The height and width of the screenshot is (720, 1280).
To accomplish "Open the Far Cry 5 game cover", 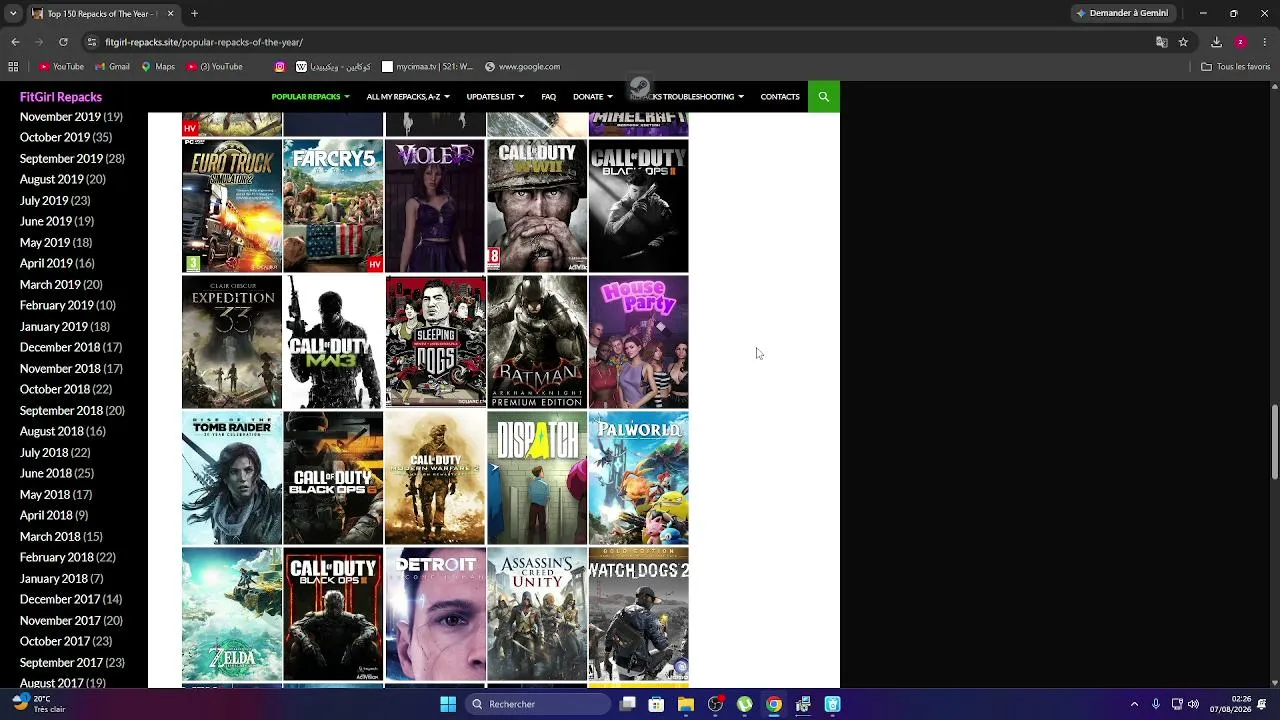I will point(333,206).
